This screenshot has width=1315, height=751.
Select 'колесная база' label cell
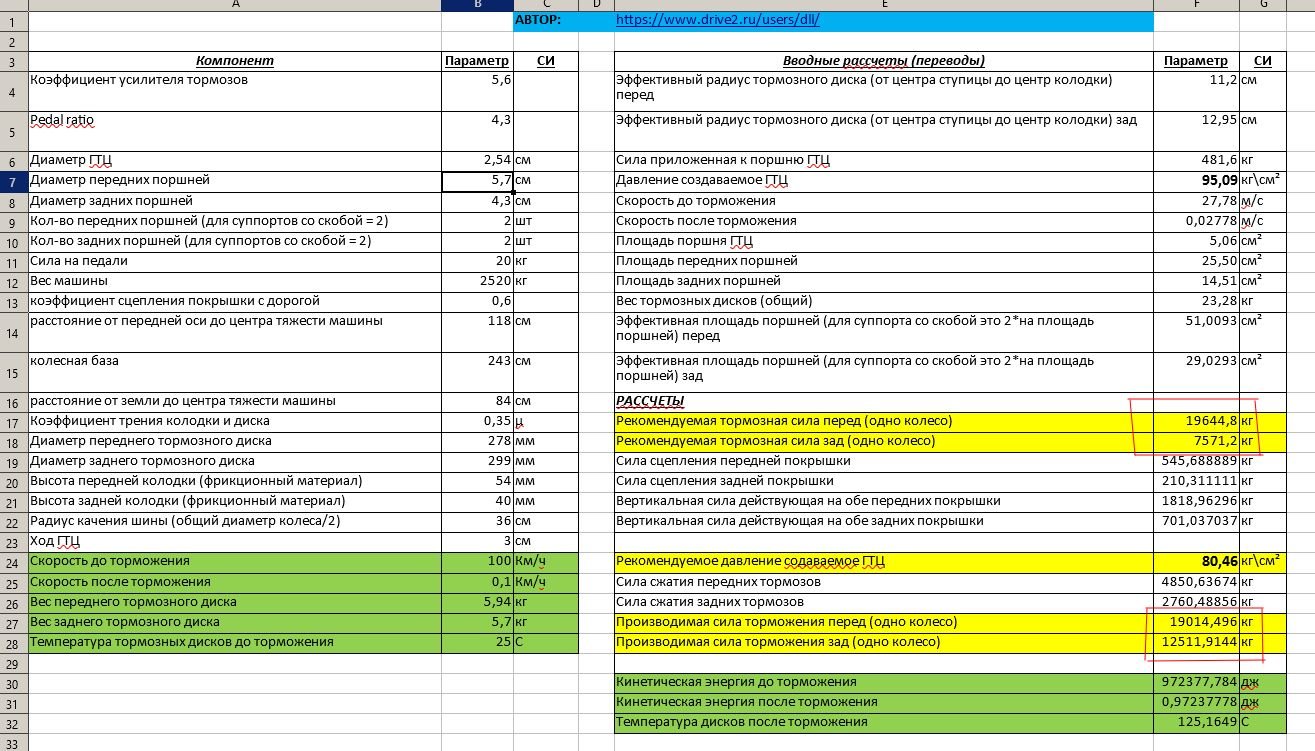(235, 371)
